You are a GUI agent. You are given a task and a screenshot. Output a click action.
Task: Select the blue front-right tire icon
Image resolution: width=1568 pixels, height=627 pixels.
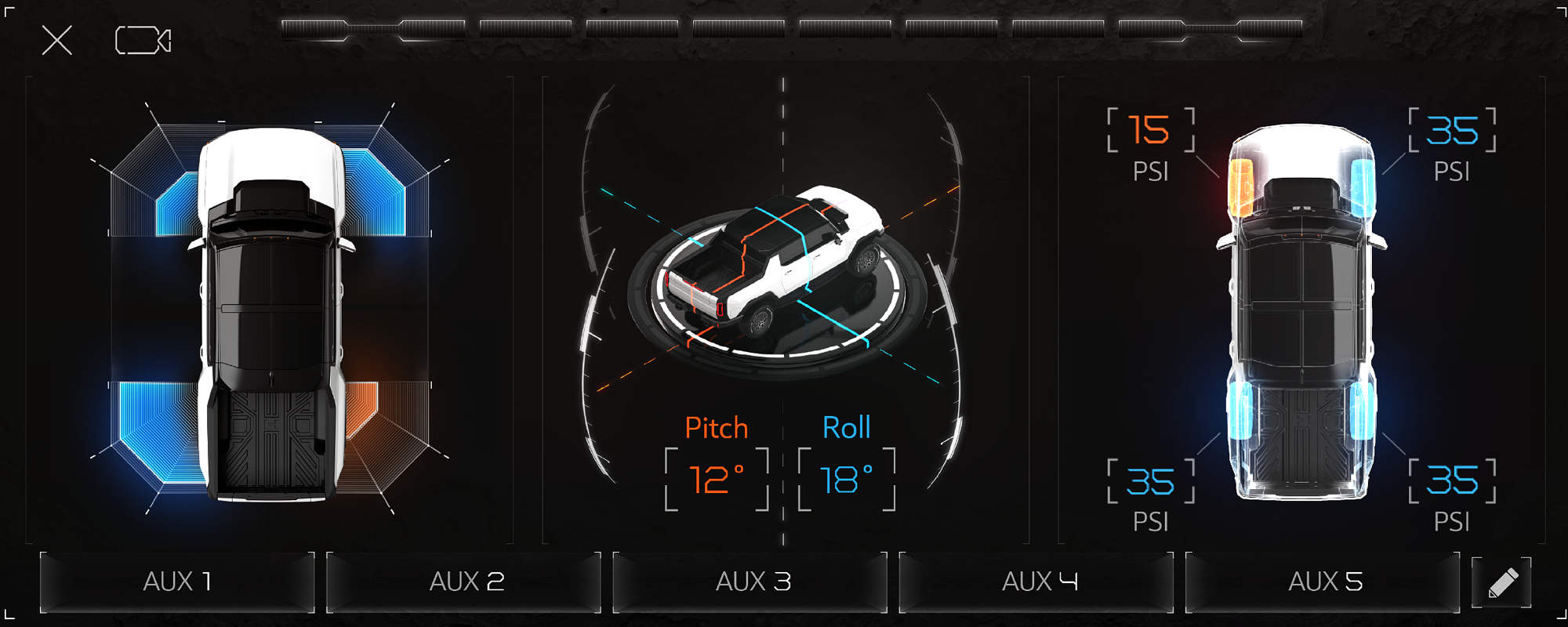point(1363,188)
